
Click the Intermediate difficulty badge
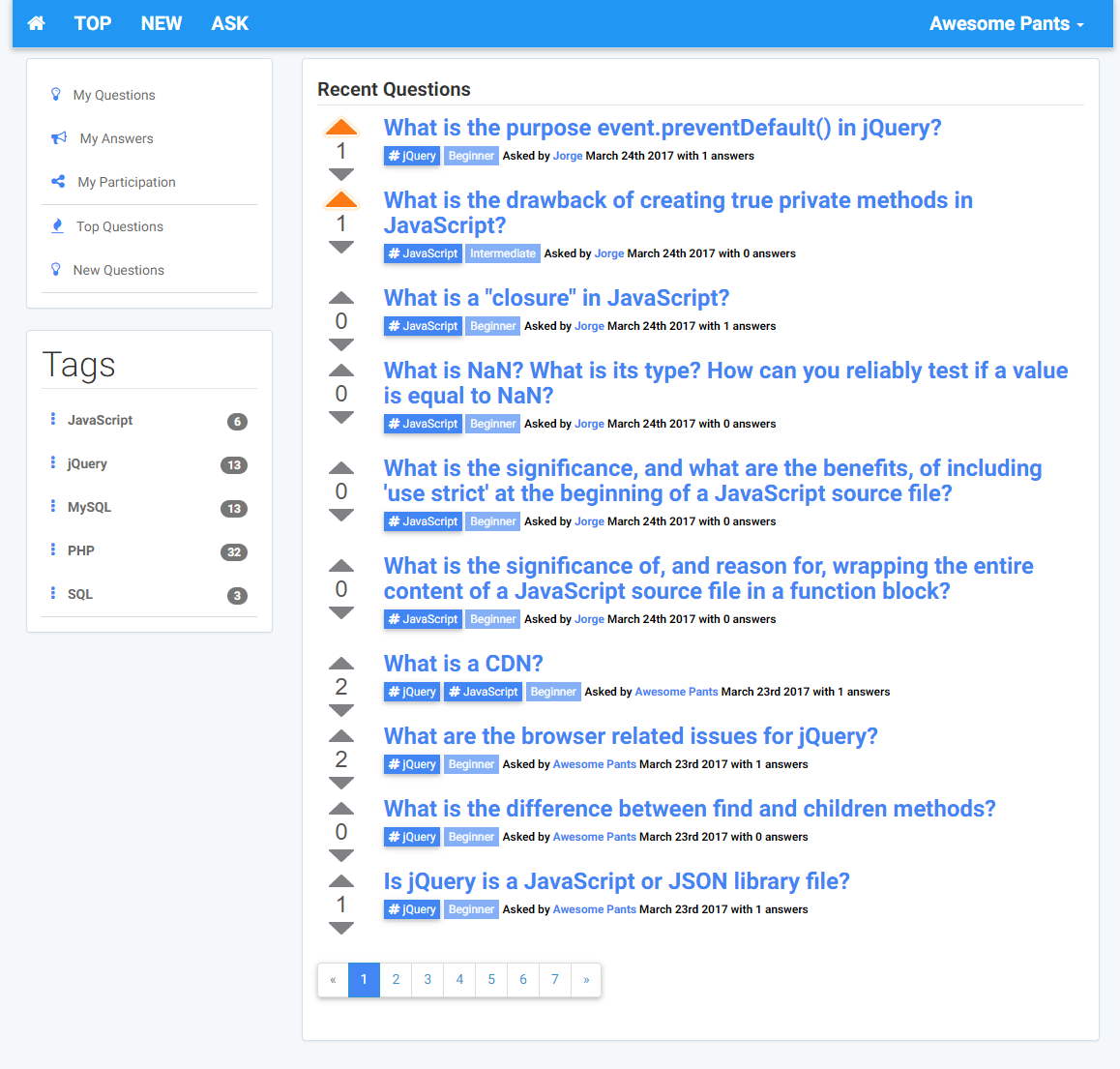(x=503, y=253)
